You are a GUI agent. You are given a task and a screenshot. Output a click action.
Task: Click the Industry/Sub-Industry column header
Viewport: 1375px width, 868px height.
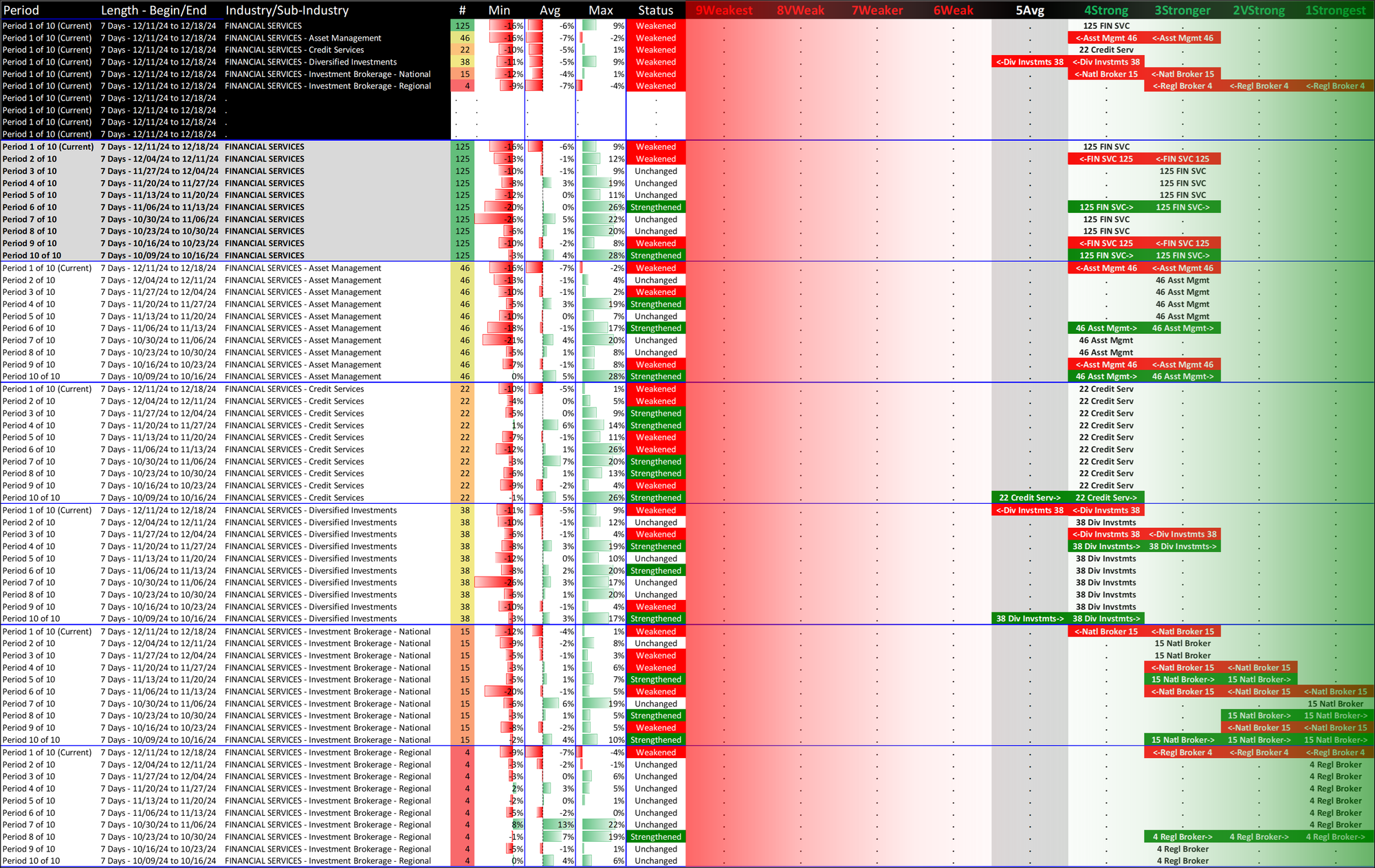pyautogui.click(x=287, y=10)
